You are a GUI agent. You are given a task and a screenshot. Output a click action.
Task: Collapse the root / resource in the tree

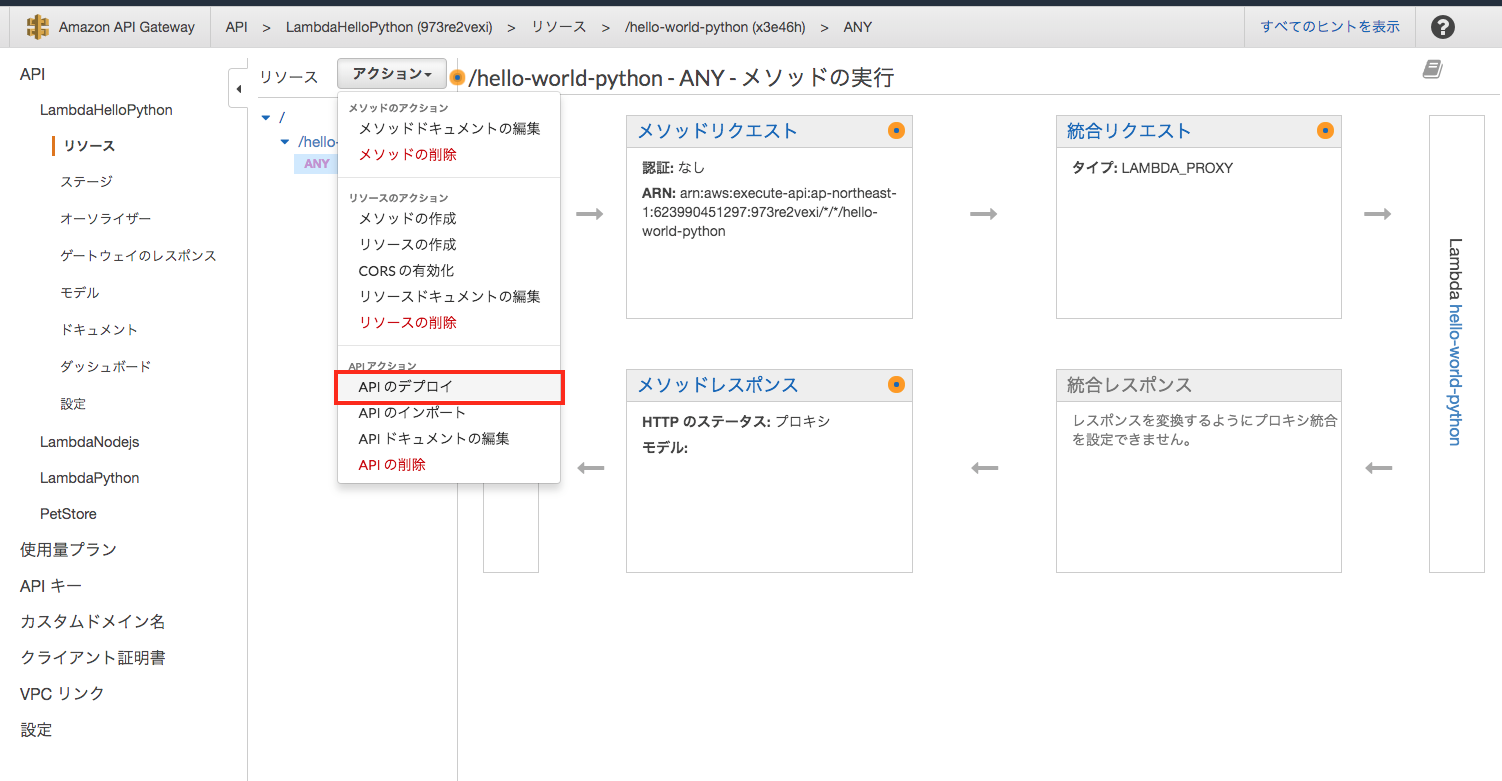[x=266, y=116]
